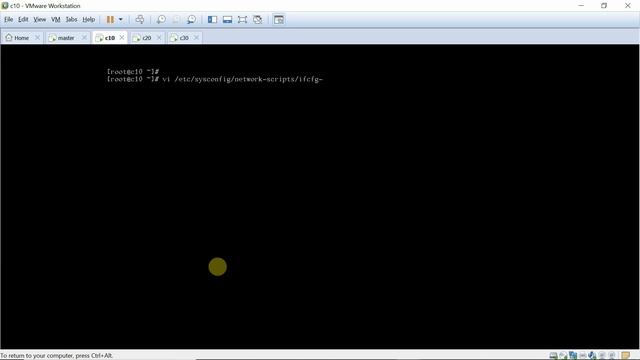The height and width of the screenshot is (360, 640).
Task: Open the Edit menu
Action: 23,19
